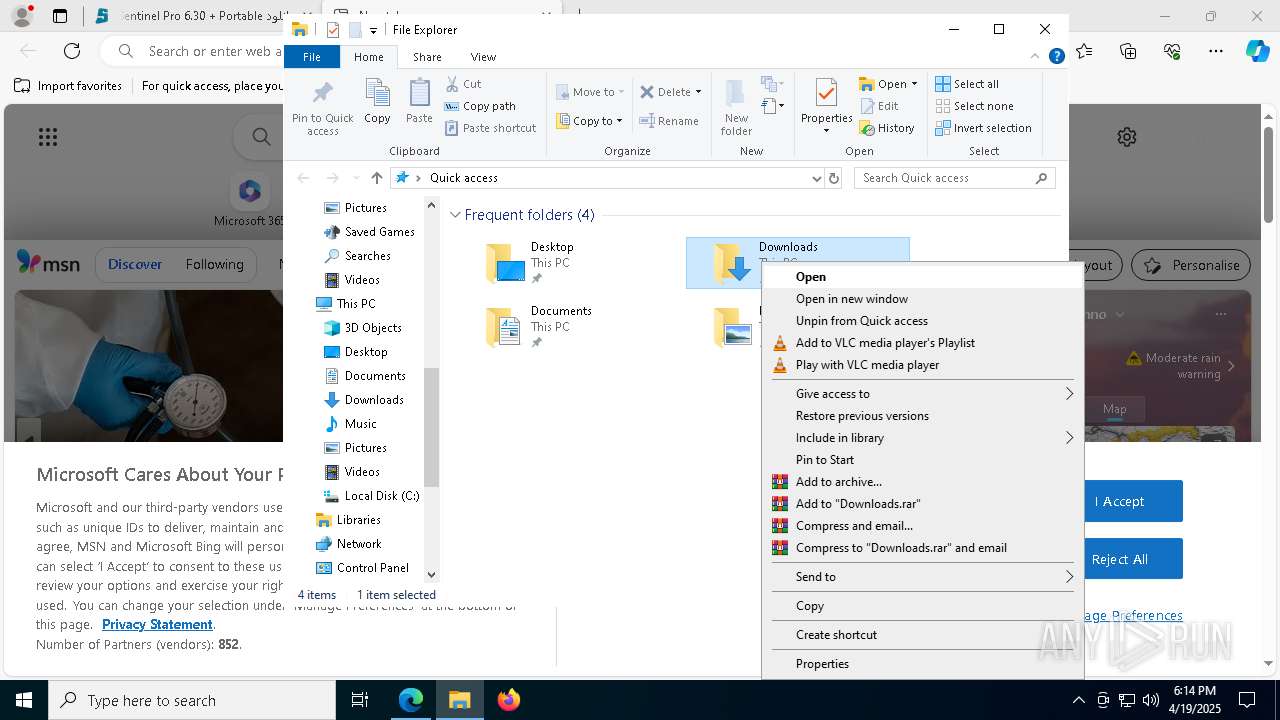Choose Unpin from Quick access

tap(922, 321)
